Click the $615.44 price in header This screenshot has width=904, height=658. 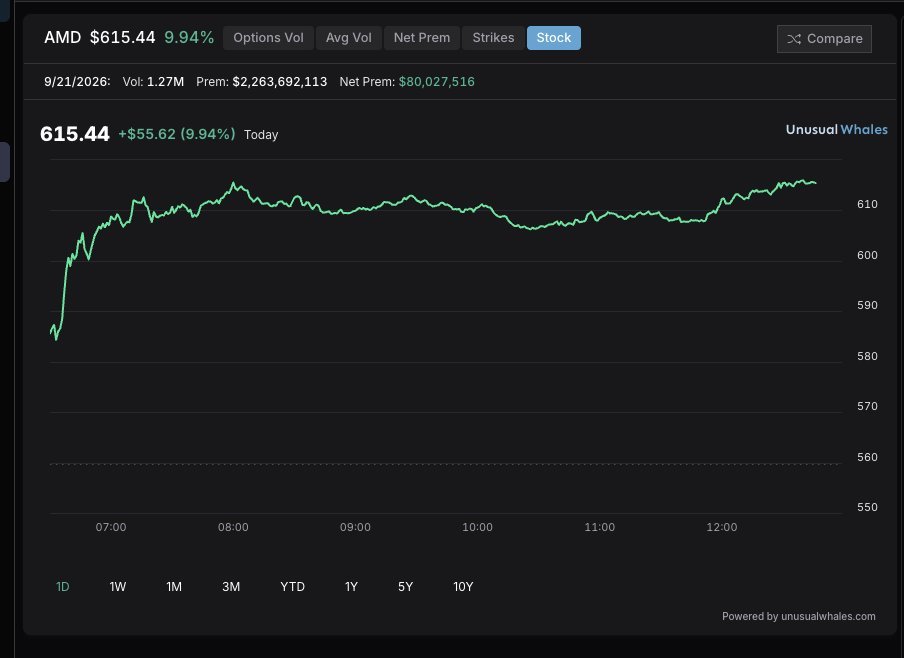click(x=122, y=38)
